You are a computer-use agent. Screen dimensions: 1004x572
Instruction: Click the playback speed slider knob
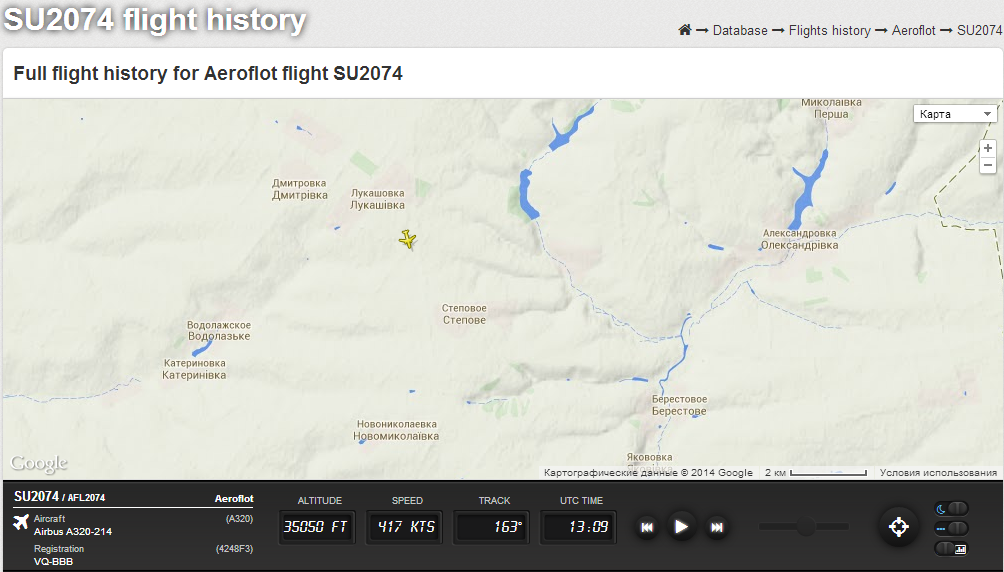(x=806, y=527)
